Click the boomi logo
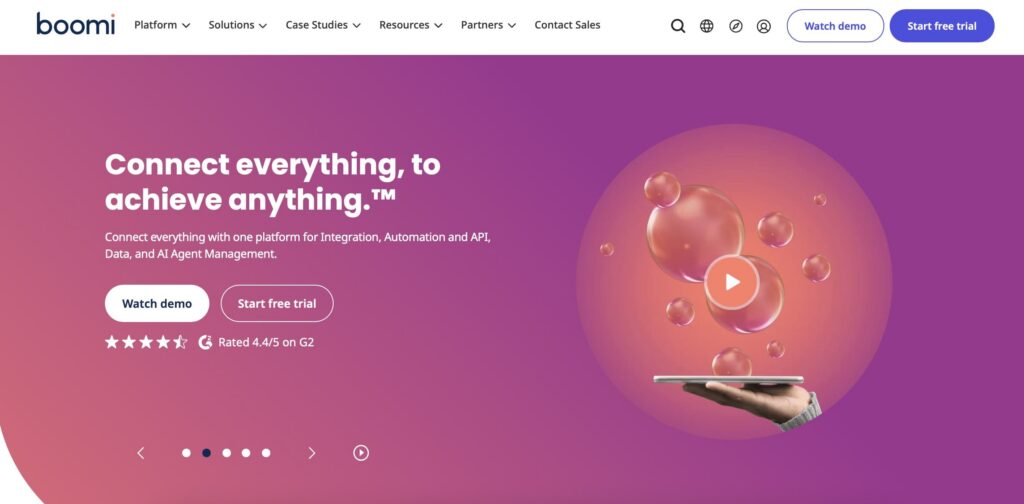The image size is (1024, 504). pyautogui.click(x=76, y=24)
